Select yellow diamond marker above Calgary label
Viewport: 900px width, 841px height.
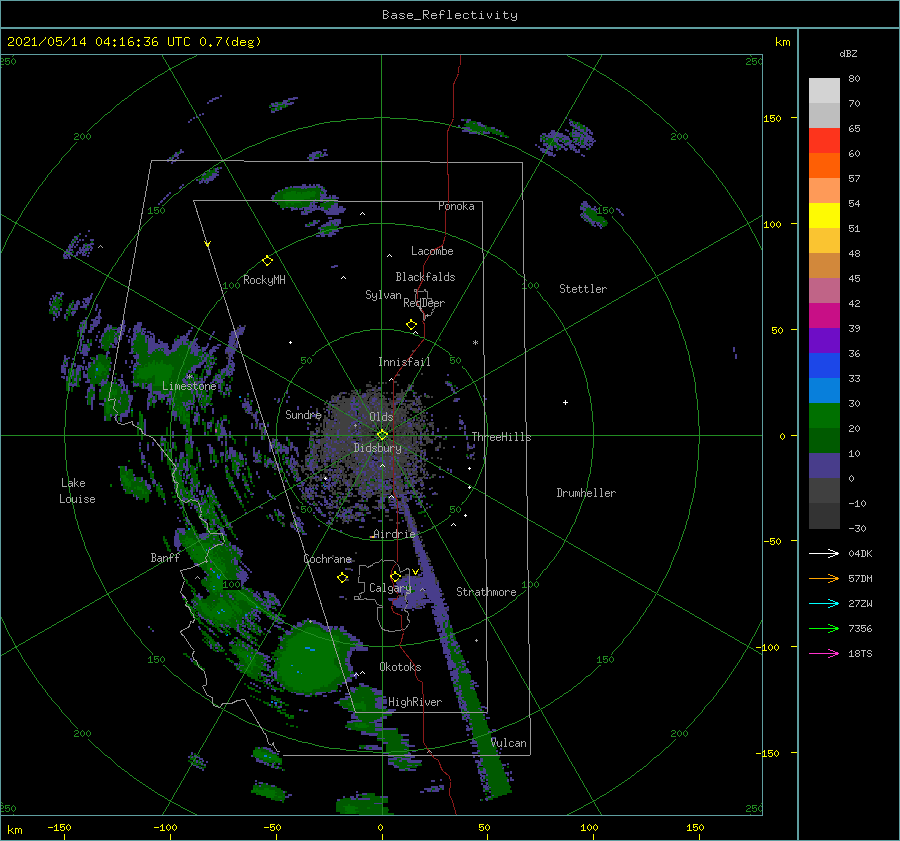click(x=395, y=576)
